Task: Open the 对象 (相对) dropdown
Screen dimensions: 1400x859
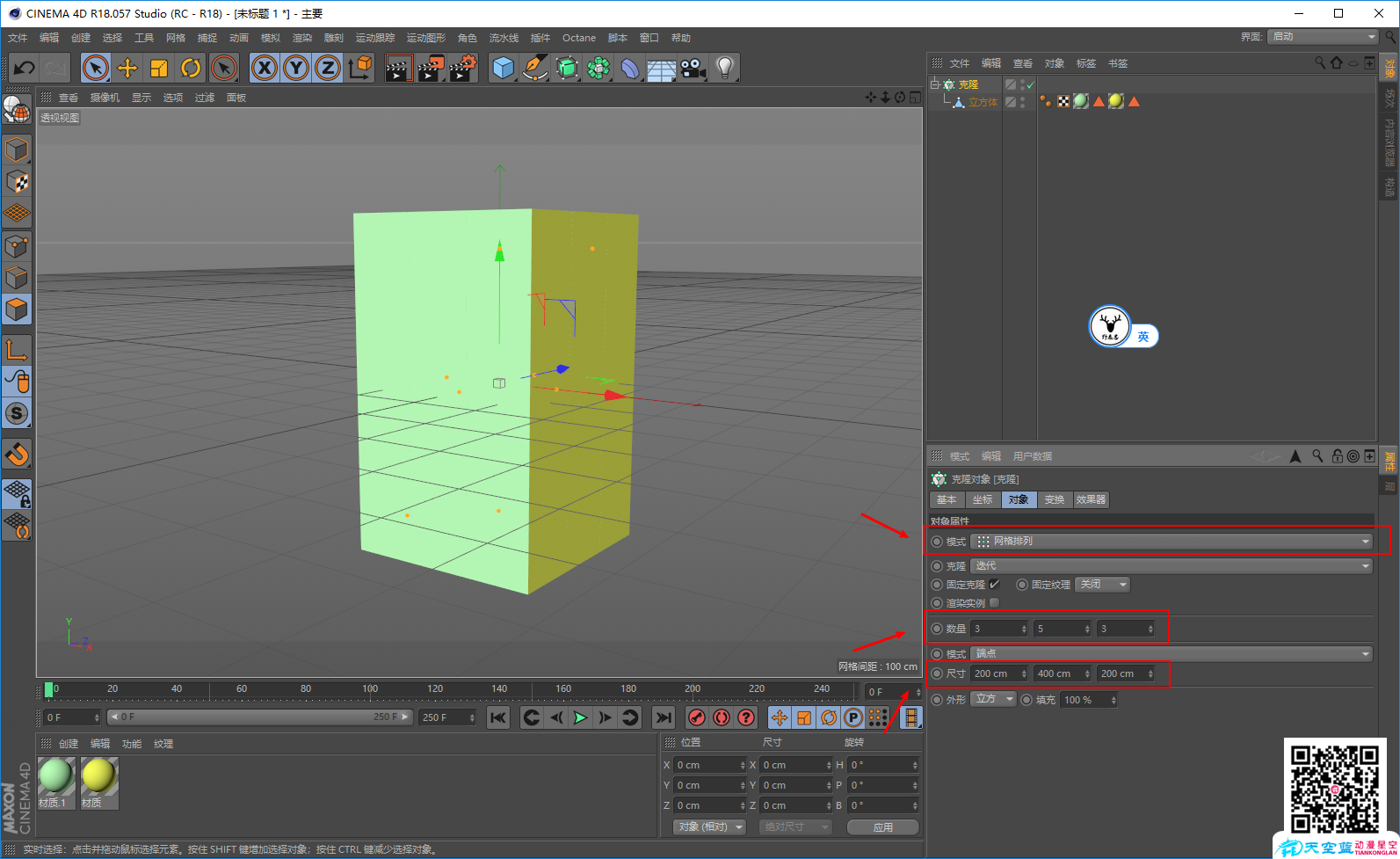Action: coord(709,827)
